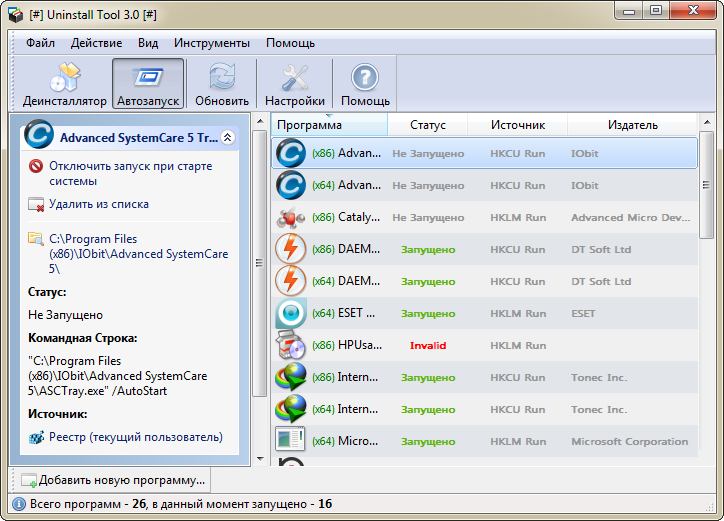Viewport: 724px width, 521px height.
Task: Select the (x86) Advan... program name
Action: pos(346,153)
